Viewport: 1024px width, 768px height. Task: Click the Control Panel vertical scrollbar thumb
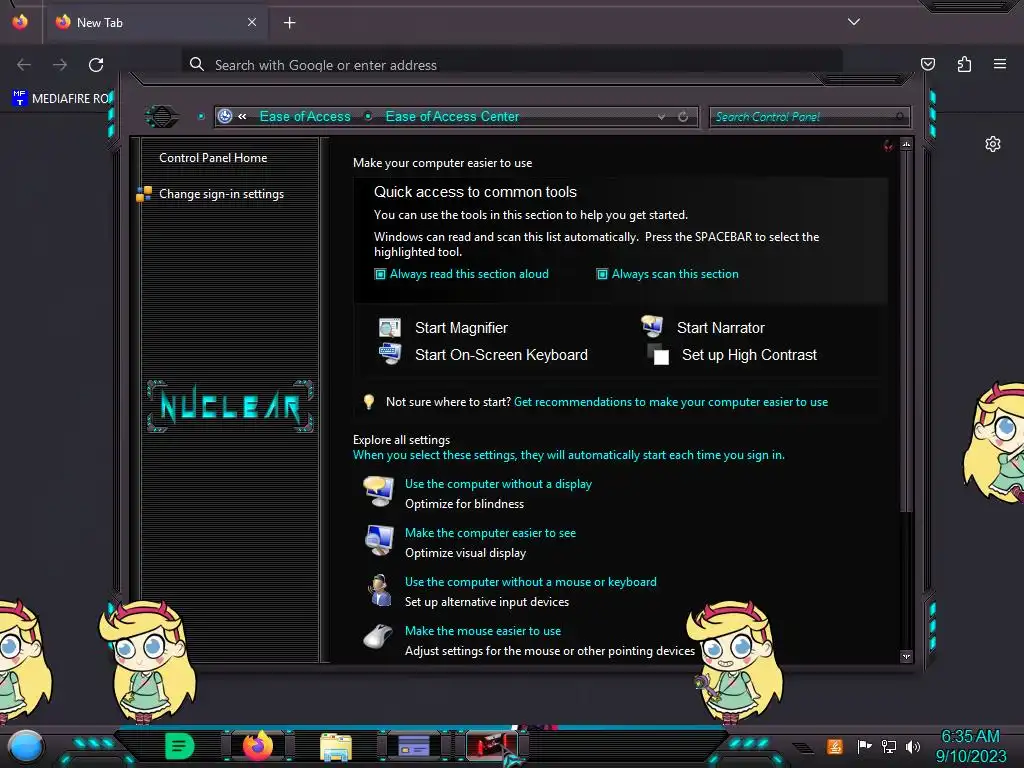pyautogui.click(x=906, y=332)
